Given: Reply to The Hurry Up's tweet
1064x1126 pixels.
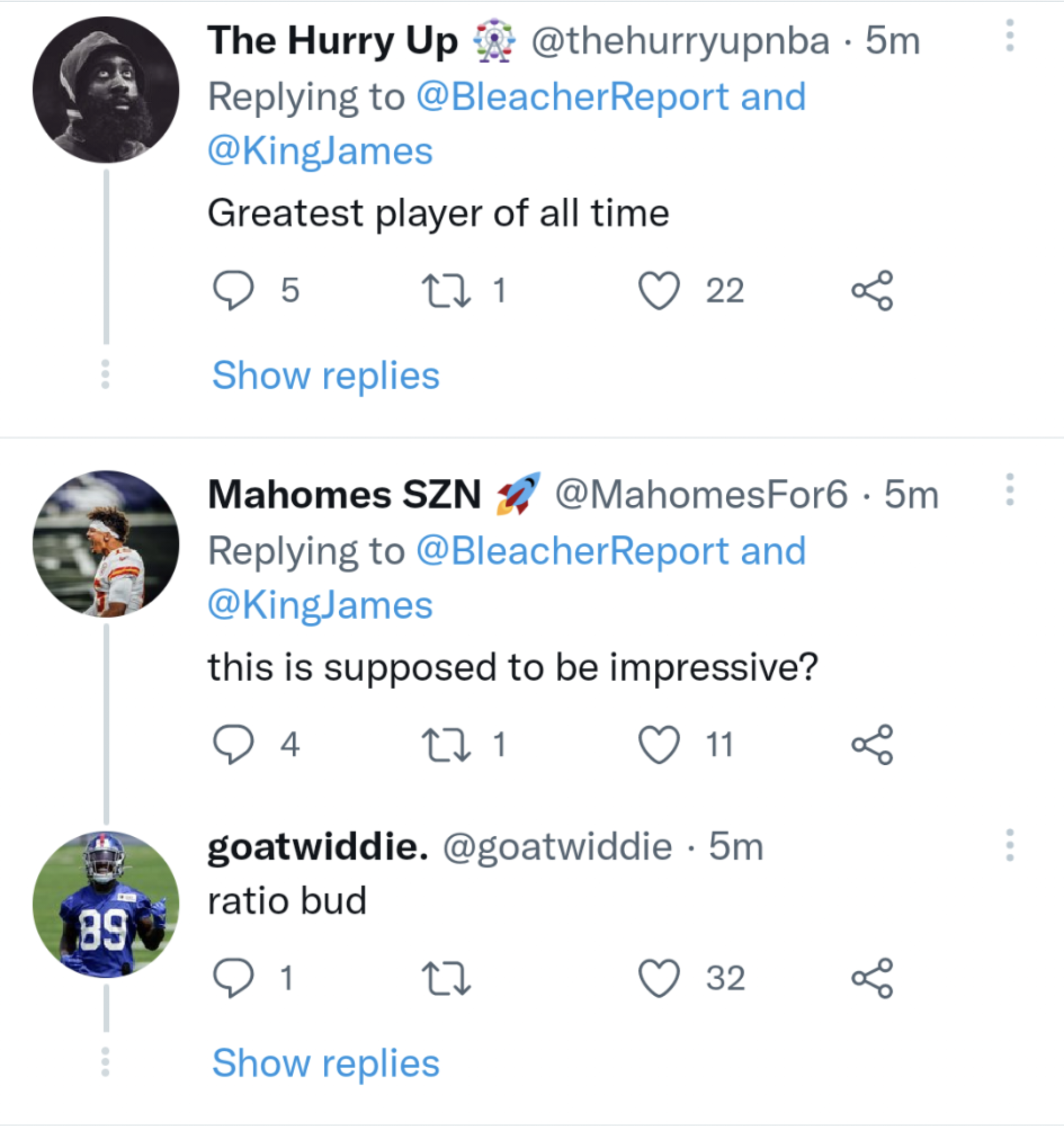Looking at the screenshot, I should 233,291.
